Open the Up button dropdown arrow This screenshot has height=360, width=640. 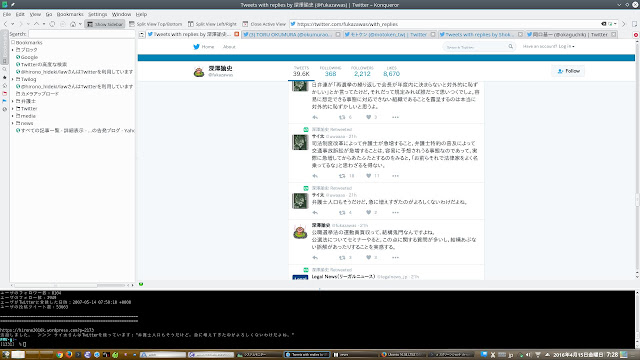[44, 24]
